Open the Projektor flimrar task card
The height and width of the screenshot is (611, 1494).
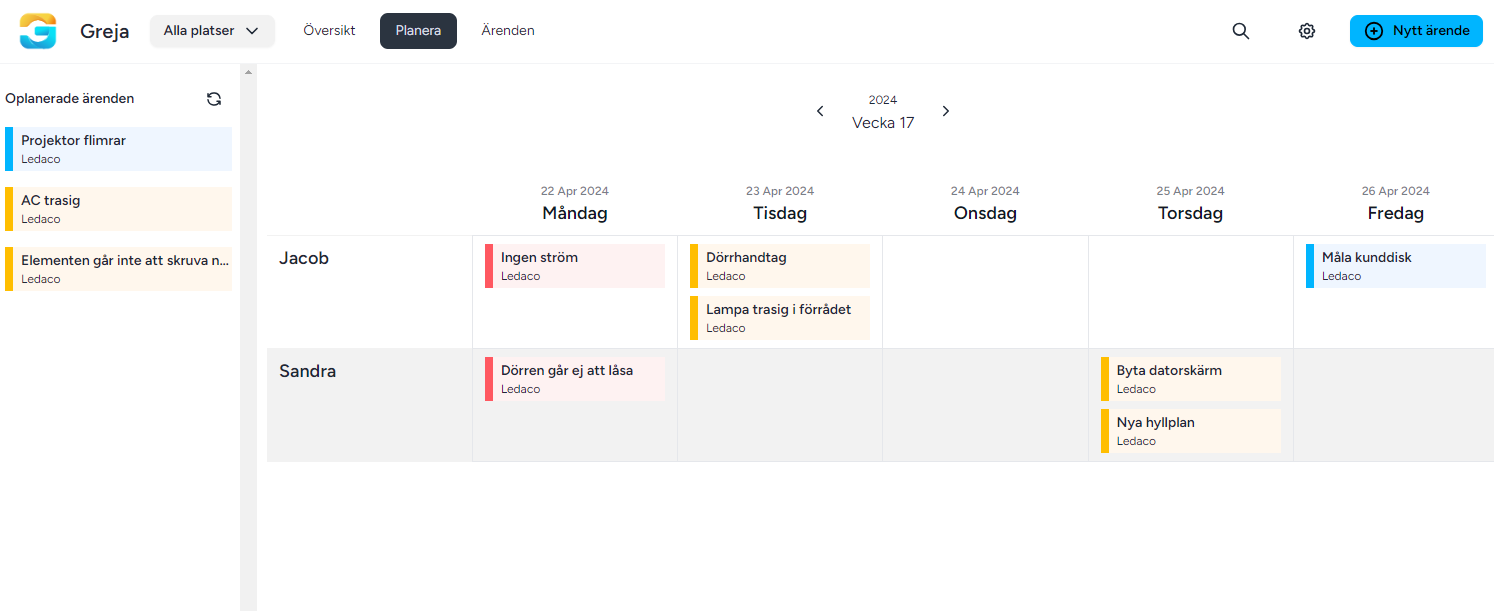tap(118, 149)
